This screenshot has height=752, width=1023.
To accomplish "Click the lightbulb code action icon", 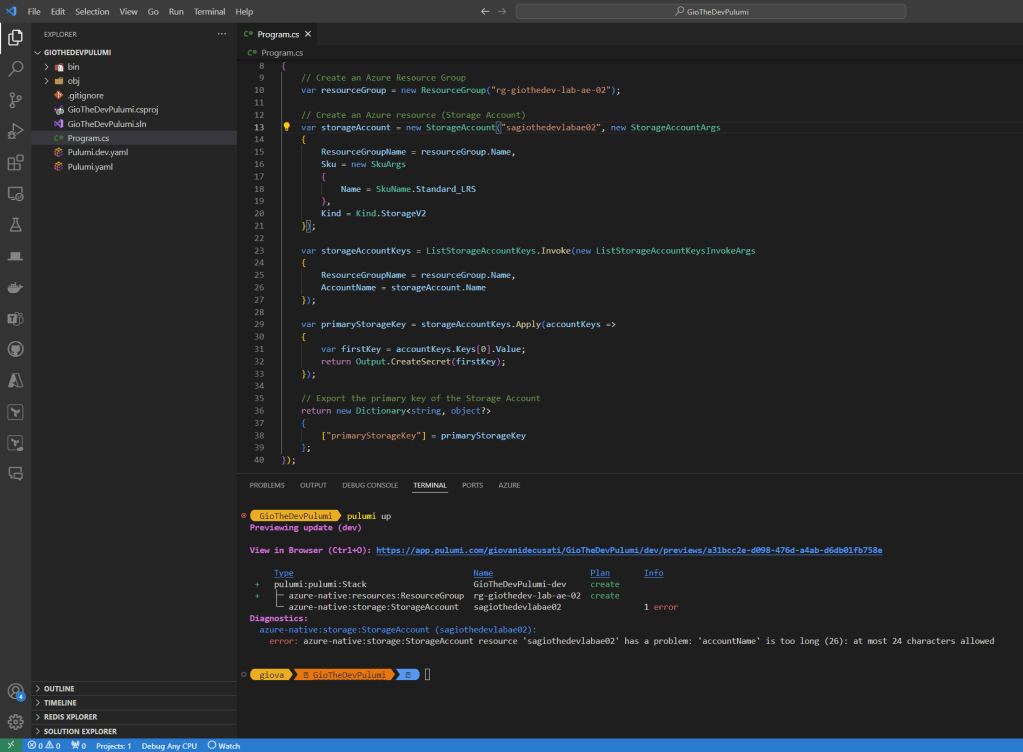I will click(x=286, y=128).
